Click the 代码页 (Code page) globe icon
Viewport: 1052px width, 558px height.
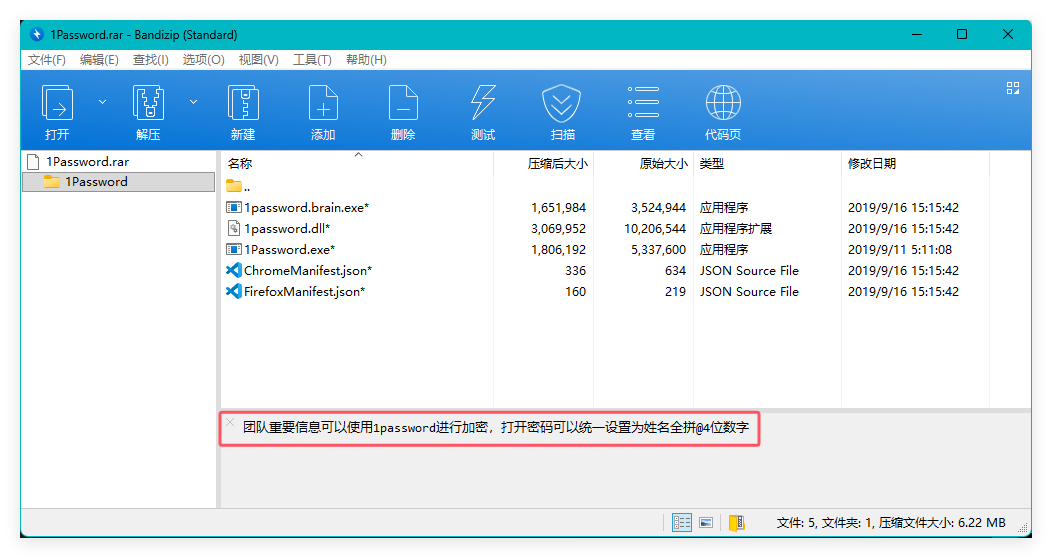723,103
